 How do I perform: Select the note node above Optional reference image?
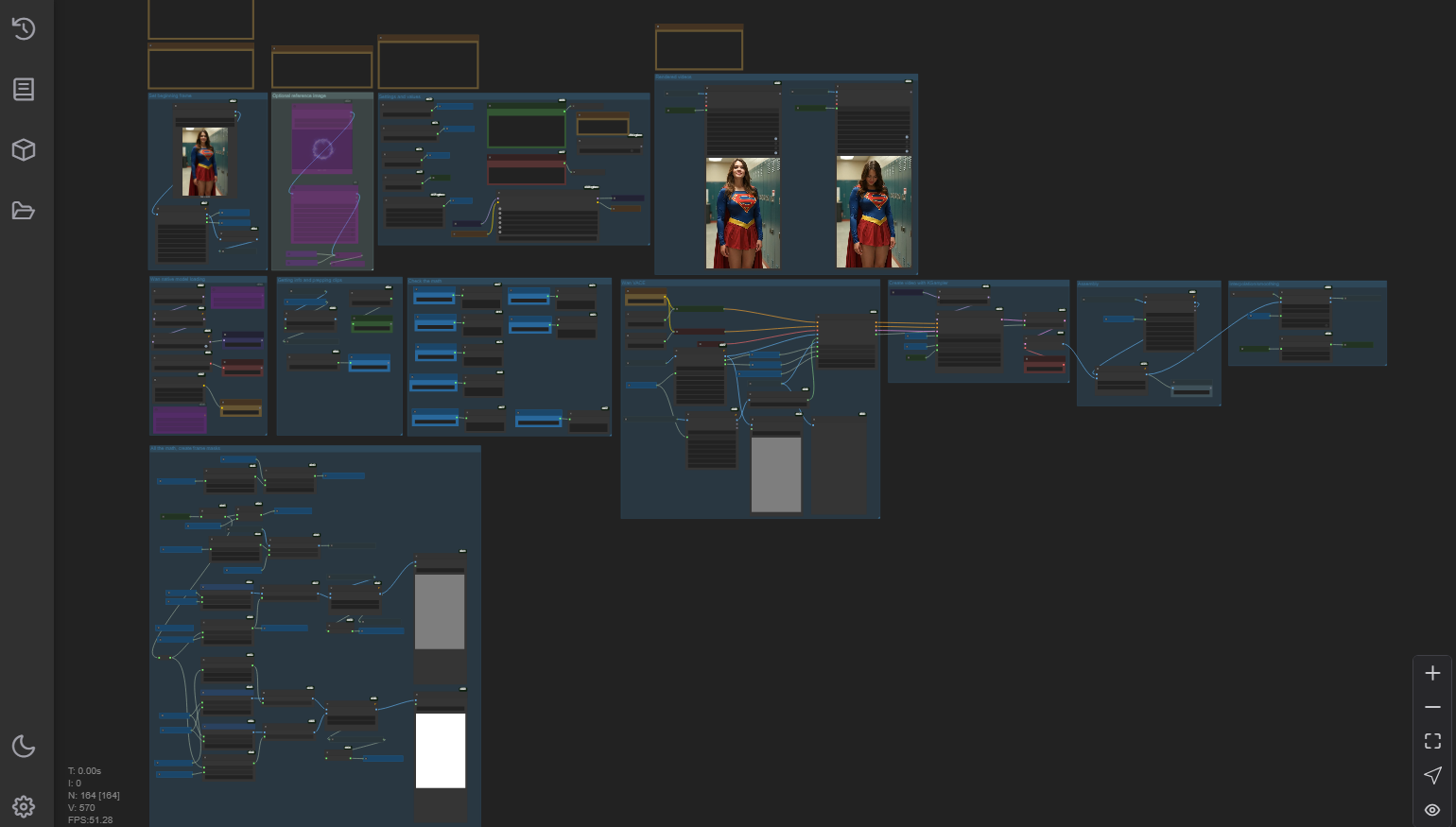pos(322,67)
